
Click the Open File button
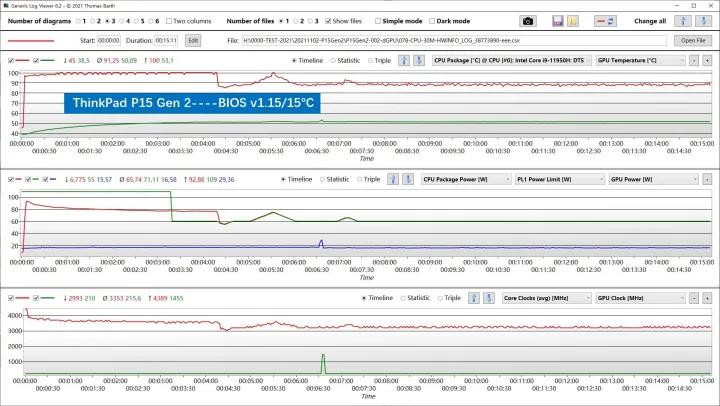pyautogui.click(x=693, y=40)
